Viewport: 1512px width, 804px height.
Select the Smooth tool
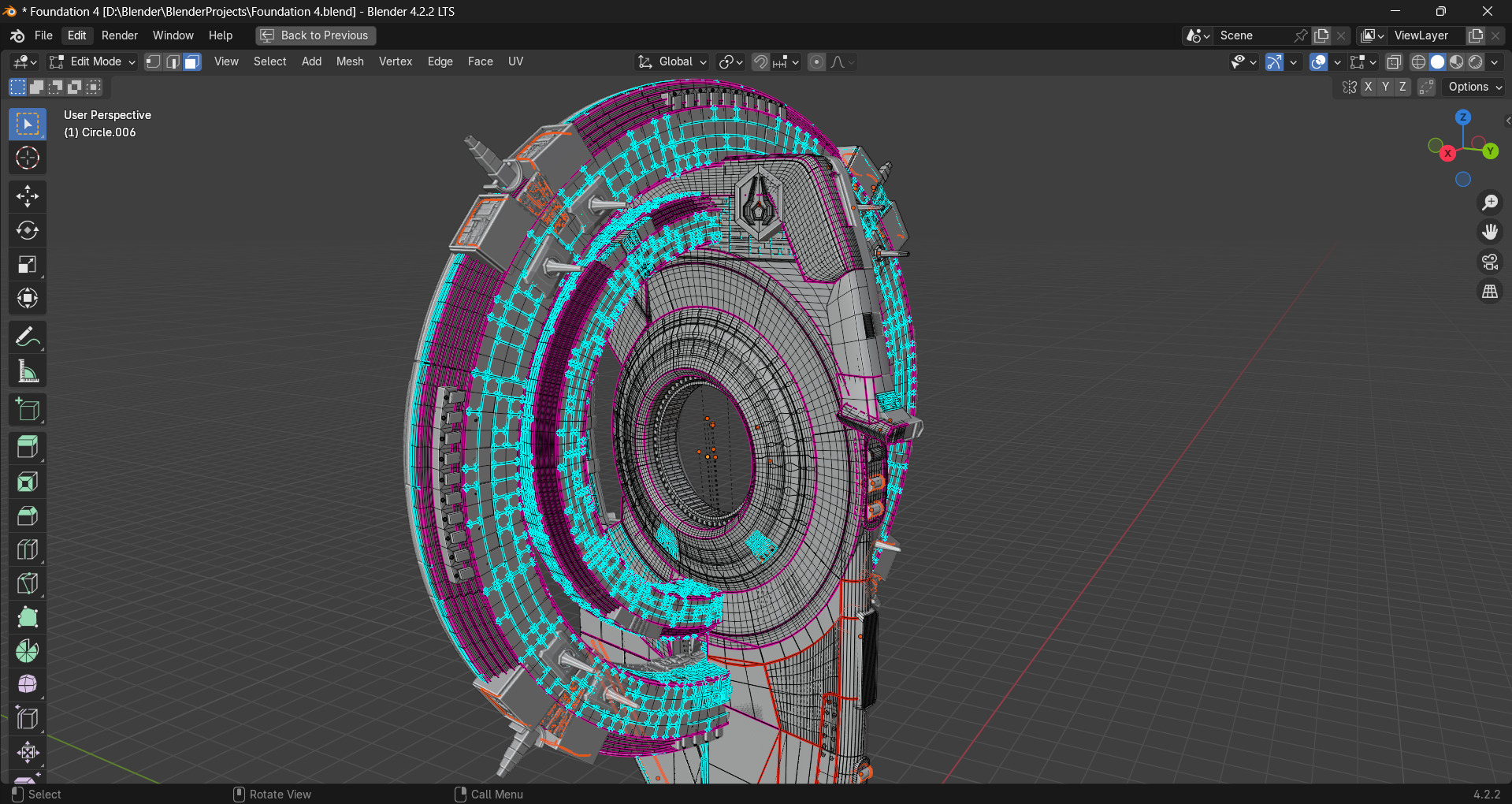pos(28,685)
